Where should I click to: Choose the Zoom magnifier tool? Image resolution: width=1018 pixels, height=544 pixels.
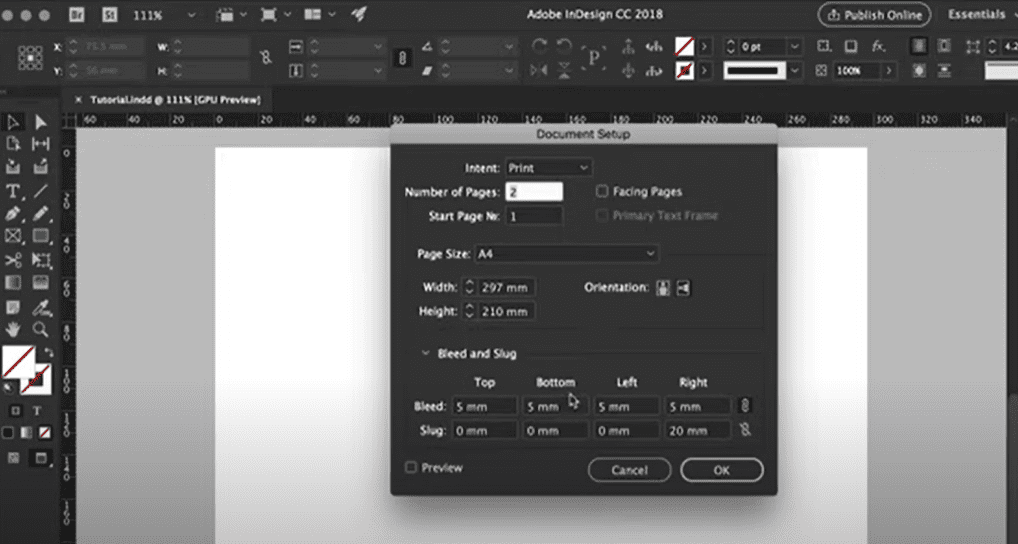point(40,330)
